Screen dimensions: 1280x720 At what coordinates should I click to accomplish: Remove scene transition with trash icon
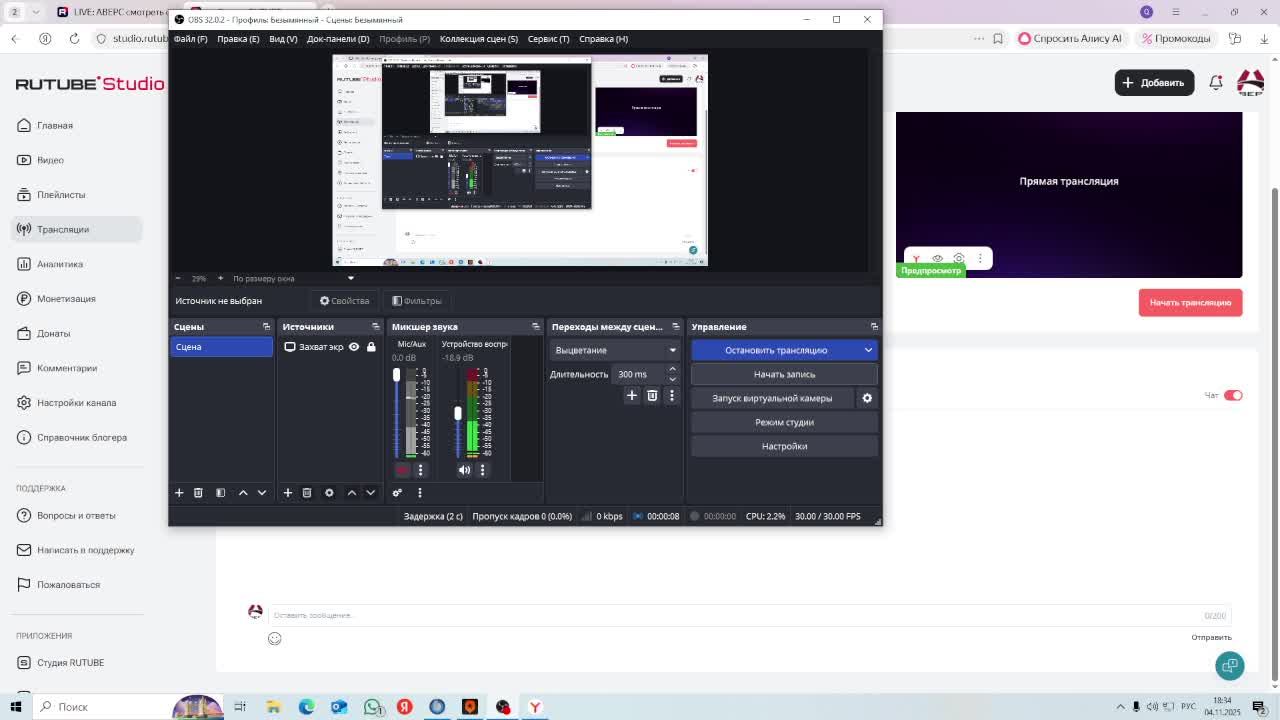click(652, 396)
